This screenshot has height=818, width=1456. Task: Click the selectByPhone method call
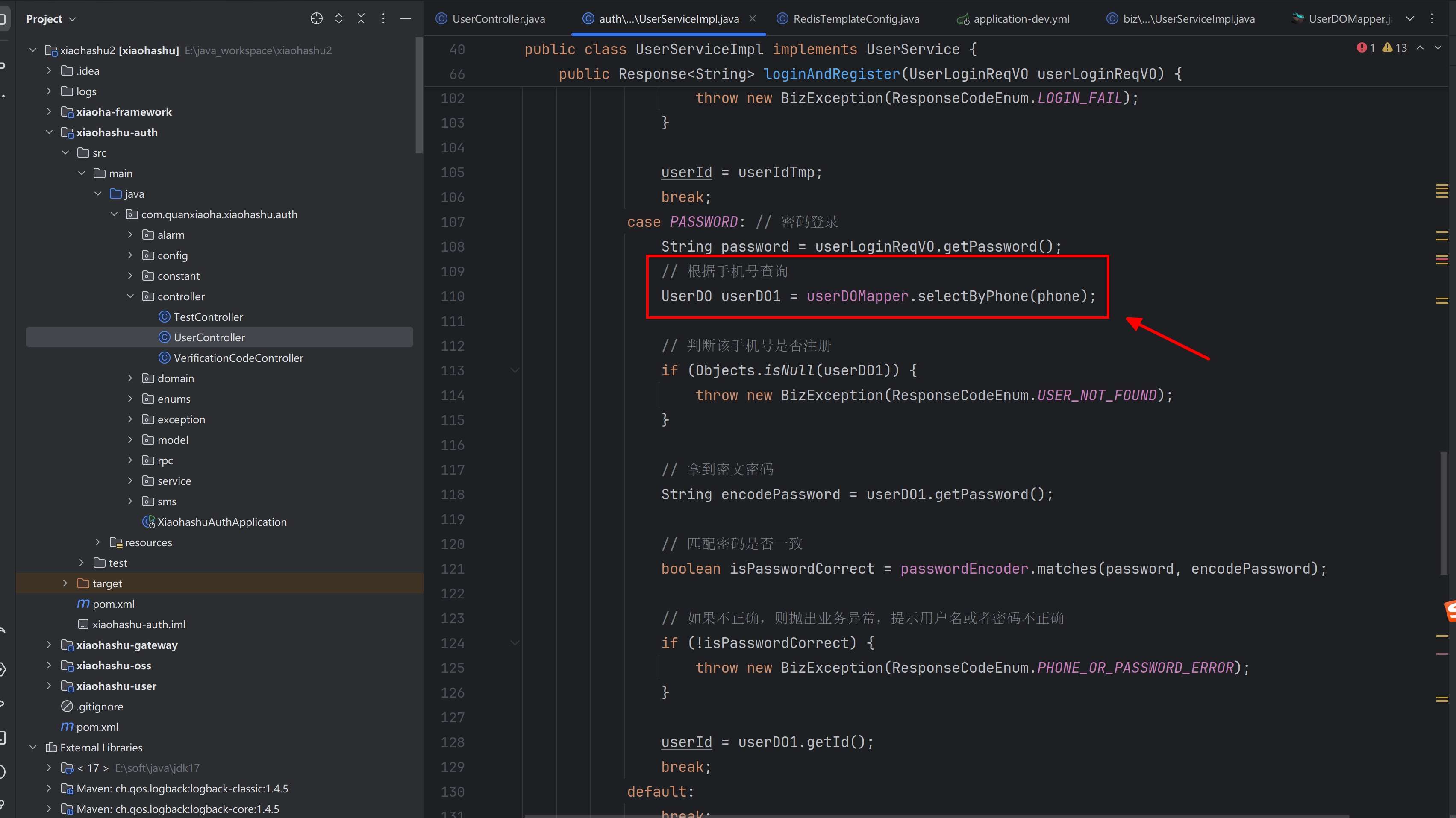(972, 296)
